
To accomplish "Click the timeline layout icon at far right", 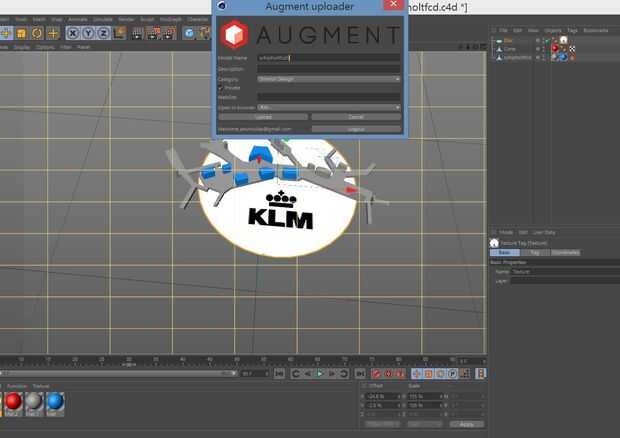I will pos(481,374).
